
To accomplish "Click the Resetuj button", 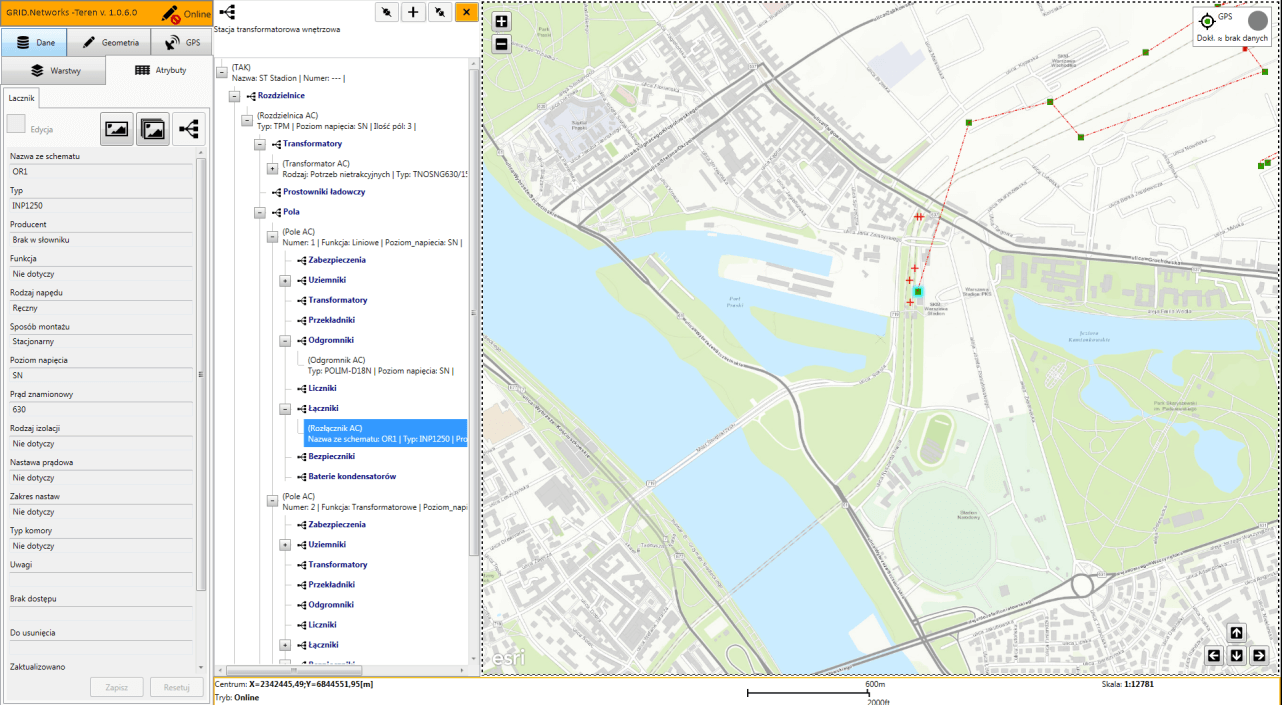I will [x=176, y=687].
